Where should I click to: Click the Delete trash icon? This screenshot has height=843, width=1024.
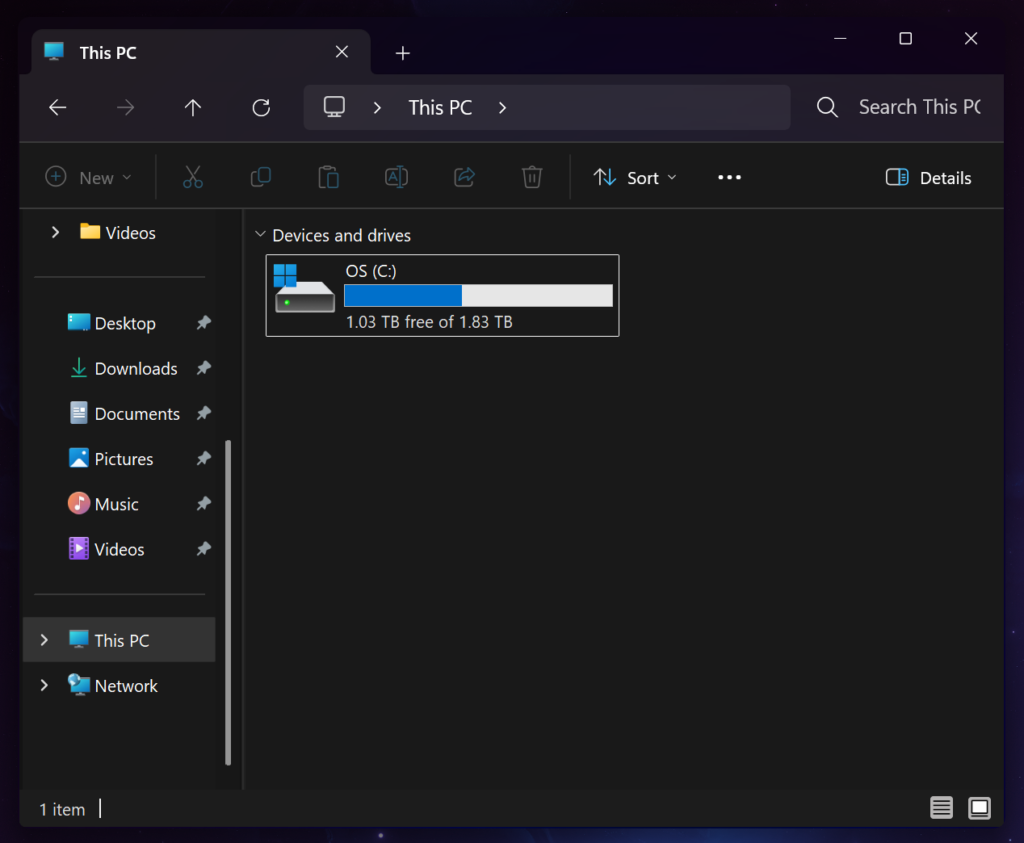(532, 178)
